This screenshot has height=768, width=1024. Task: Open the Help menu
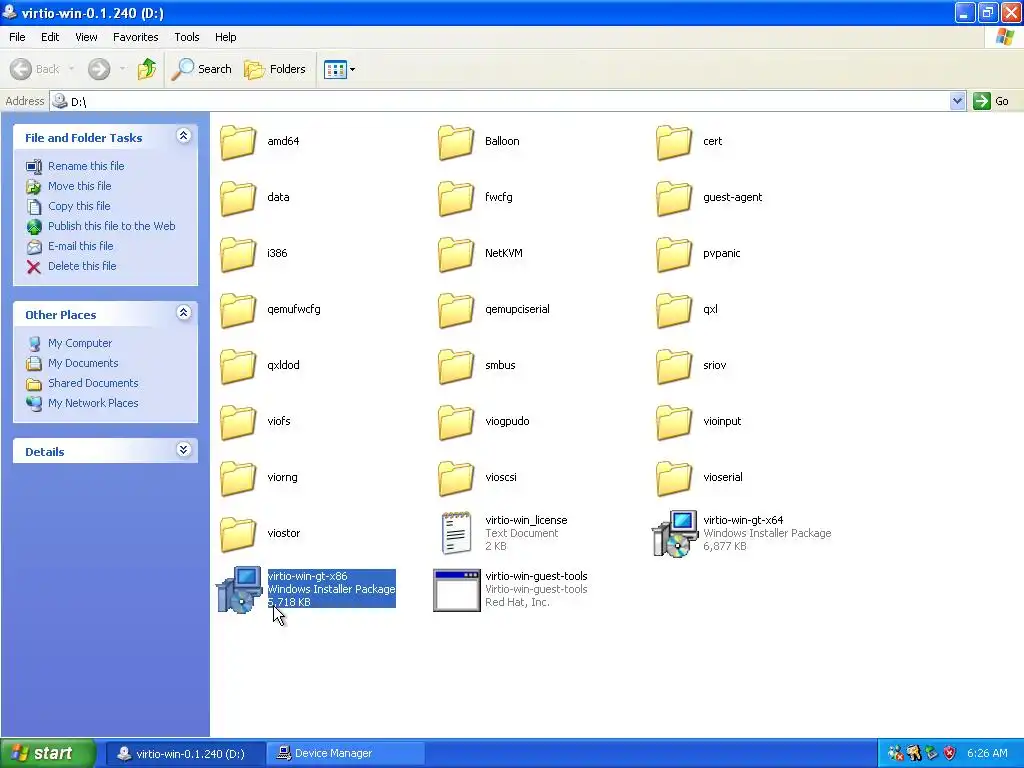tap(225, 37)
